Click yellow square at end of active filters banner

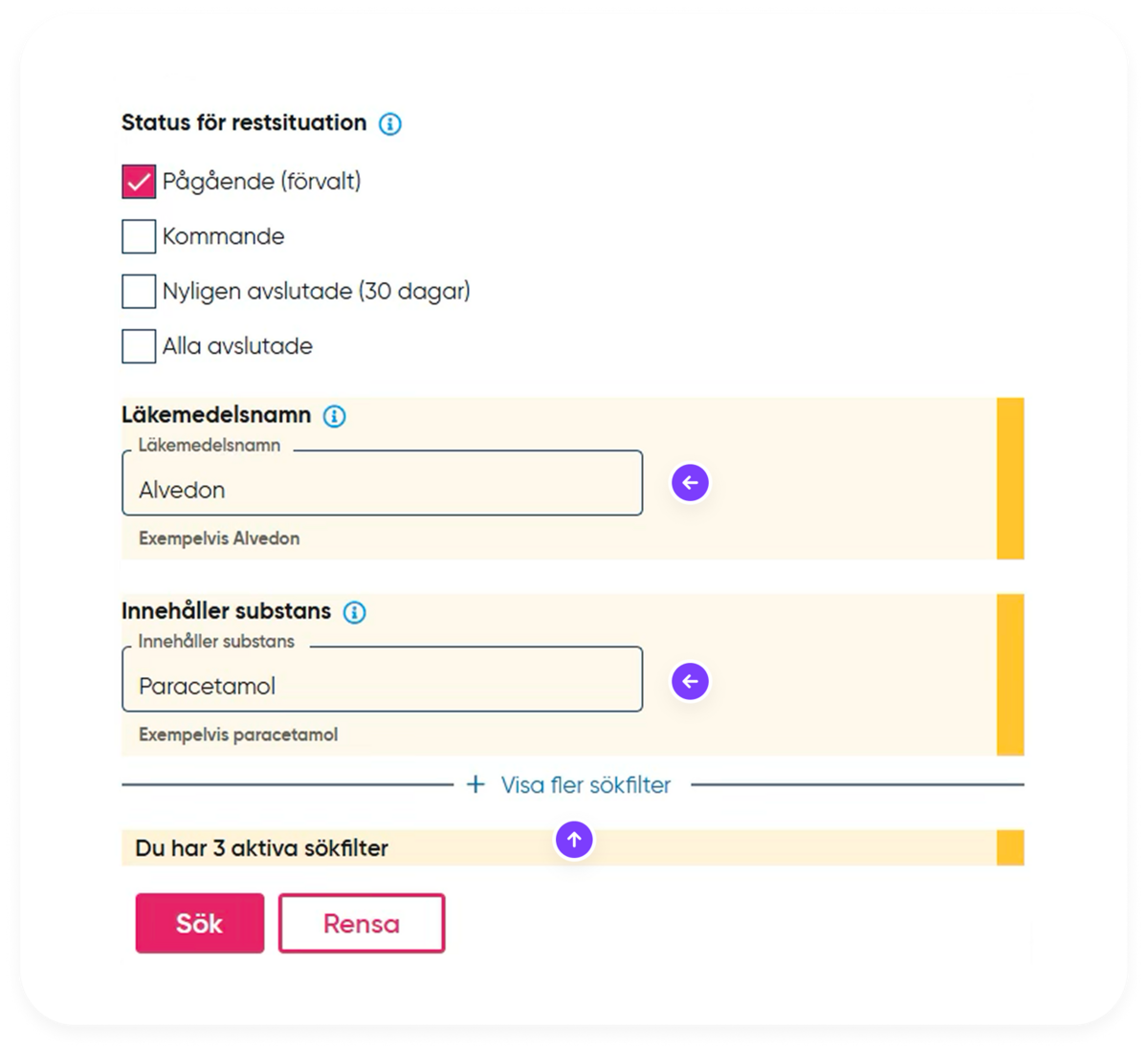point(1010,848)
